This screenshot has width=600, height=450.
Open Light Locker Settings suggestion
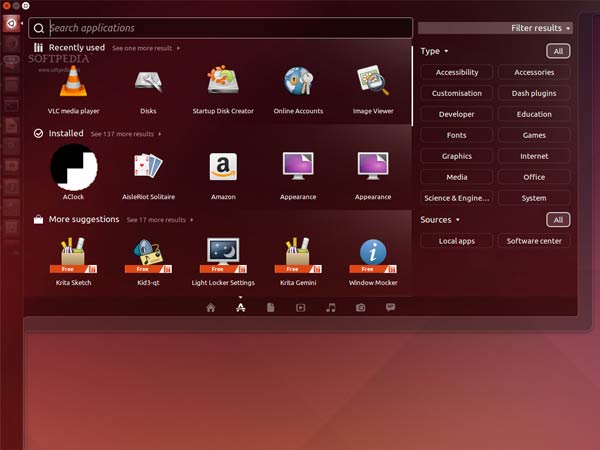click(223, 255)
